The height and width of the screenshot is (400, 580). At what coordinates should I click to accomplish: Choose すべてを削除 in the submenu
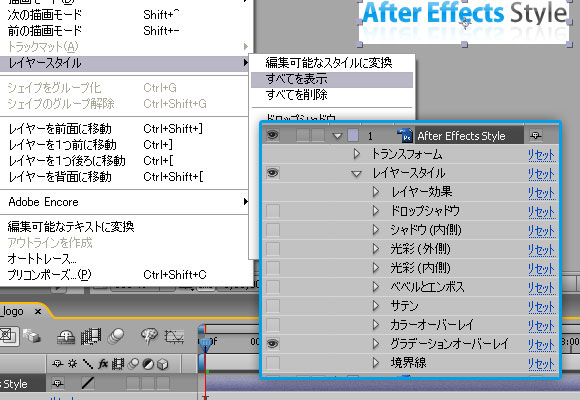[332, 95]
